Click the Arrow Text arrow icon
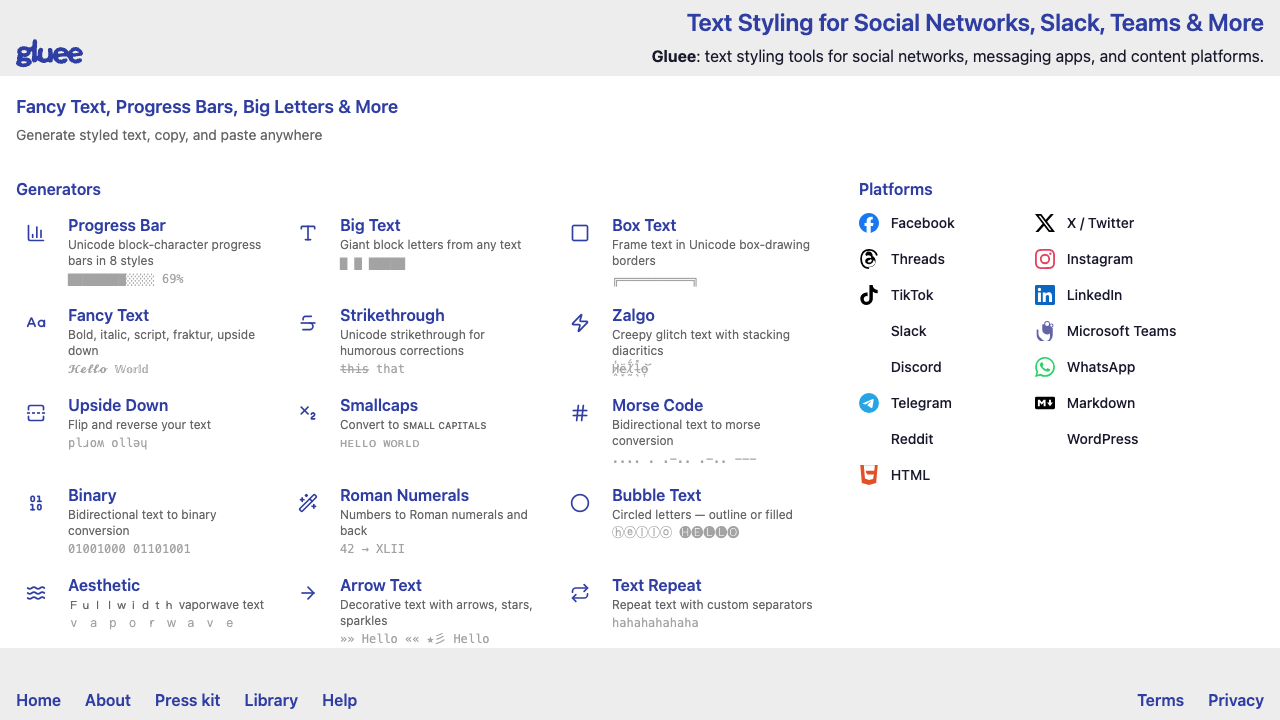Viewport: 1280px width, 720px height. pos(308,593)
